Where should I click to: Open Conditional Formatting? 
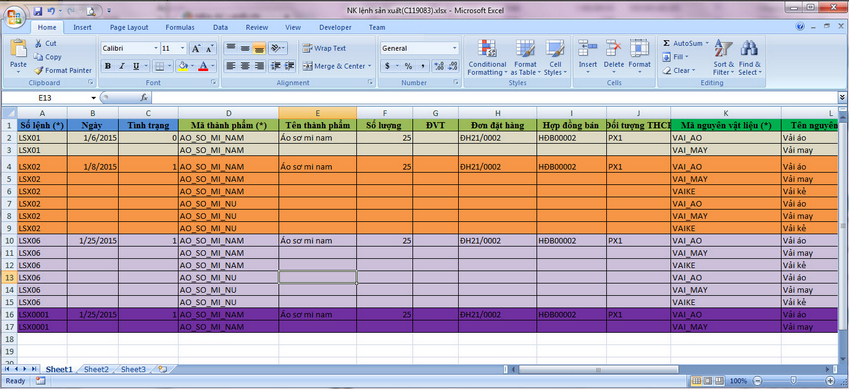(487, 57)
